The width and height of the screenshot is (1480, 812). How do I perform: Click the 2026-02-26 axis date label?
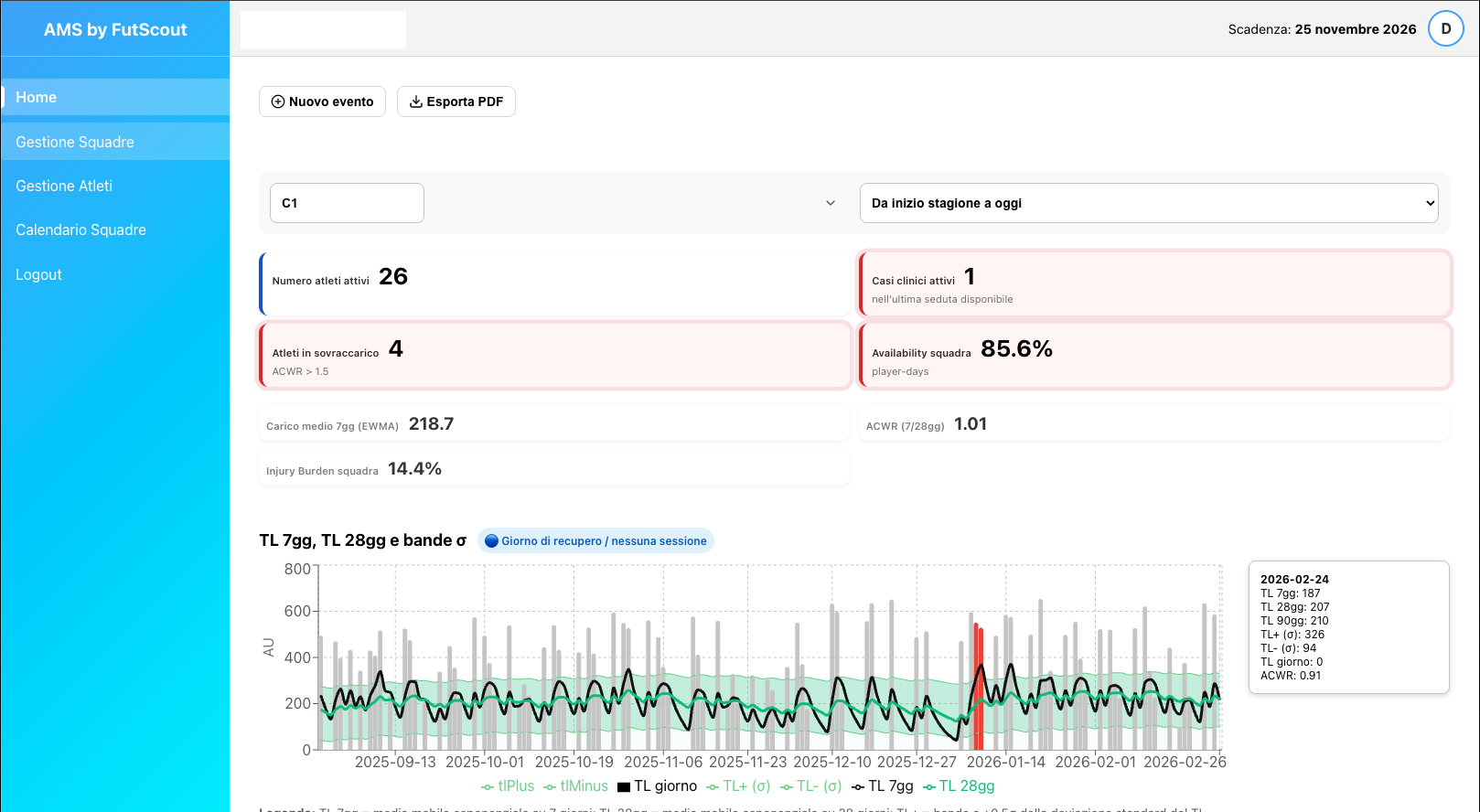point(1185,762)
